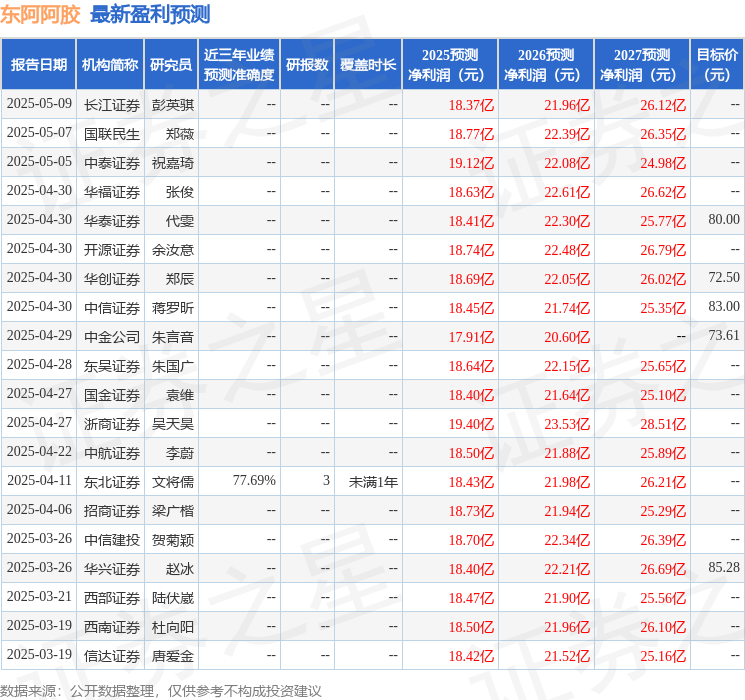Viewport: 745px width, 700px height.
Task: Click the 覆盖时长 column header
Action: pyautogui.click(x=368, y=65)
